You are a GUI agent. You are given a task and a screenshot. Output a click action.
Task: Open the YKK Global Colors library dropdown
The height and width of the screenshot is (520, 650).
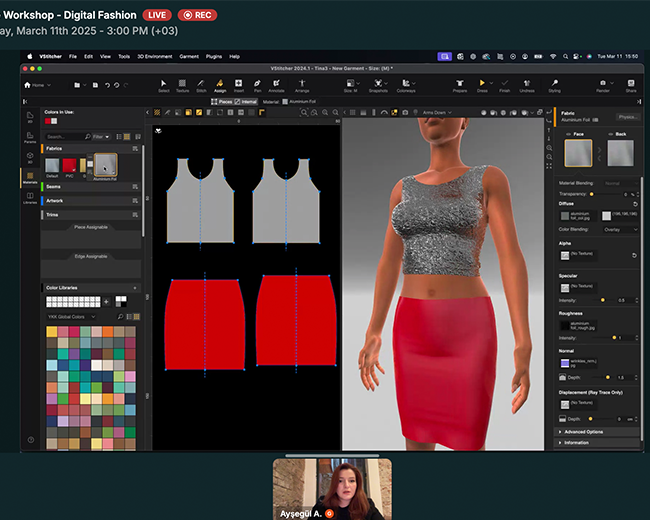click(x=73, y=316)
